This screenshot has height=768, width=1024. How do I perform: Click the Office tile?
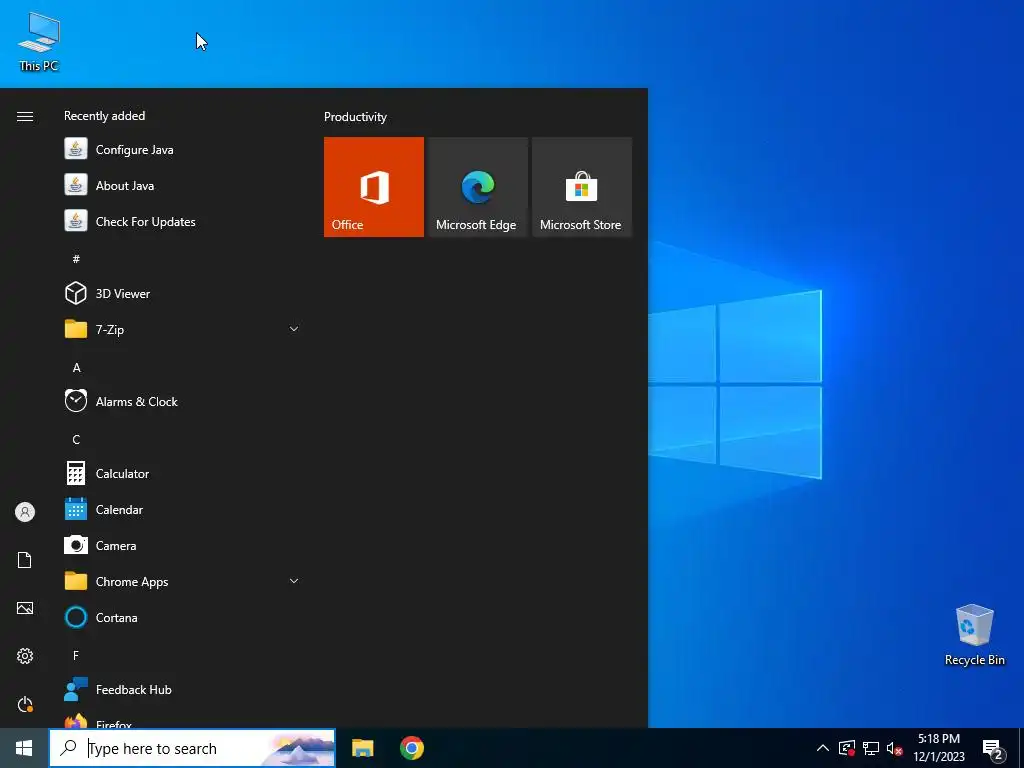click(374, 187)
